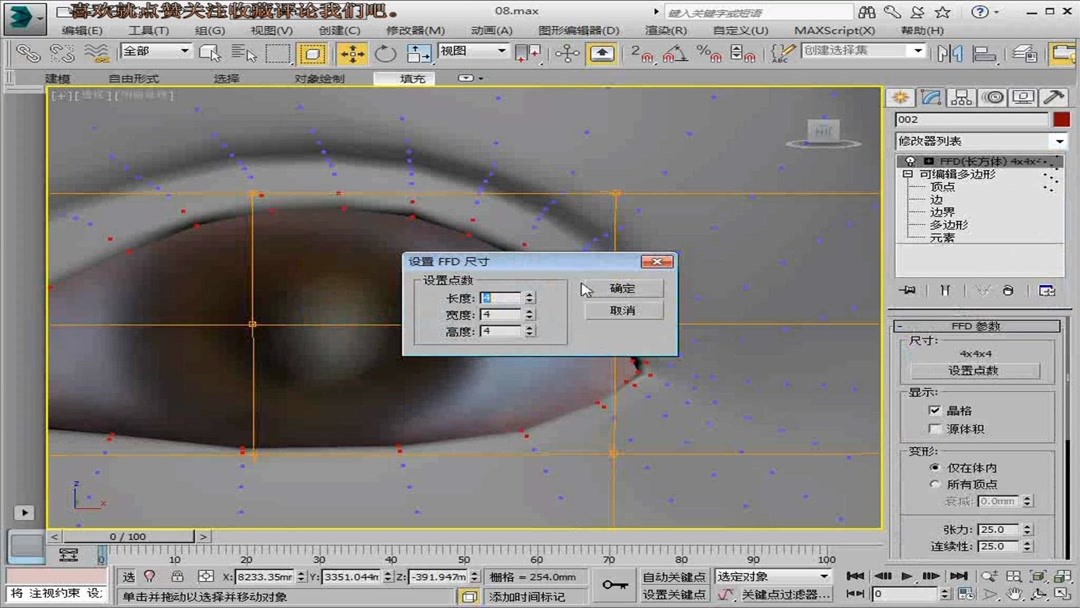Click the red object color swatch
1080x608 pixels.
[1063, 119]
